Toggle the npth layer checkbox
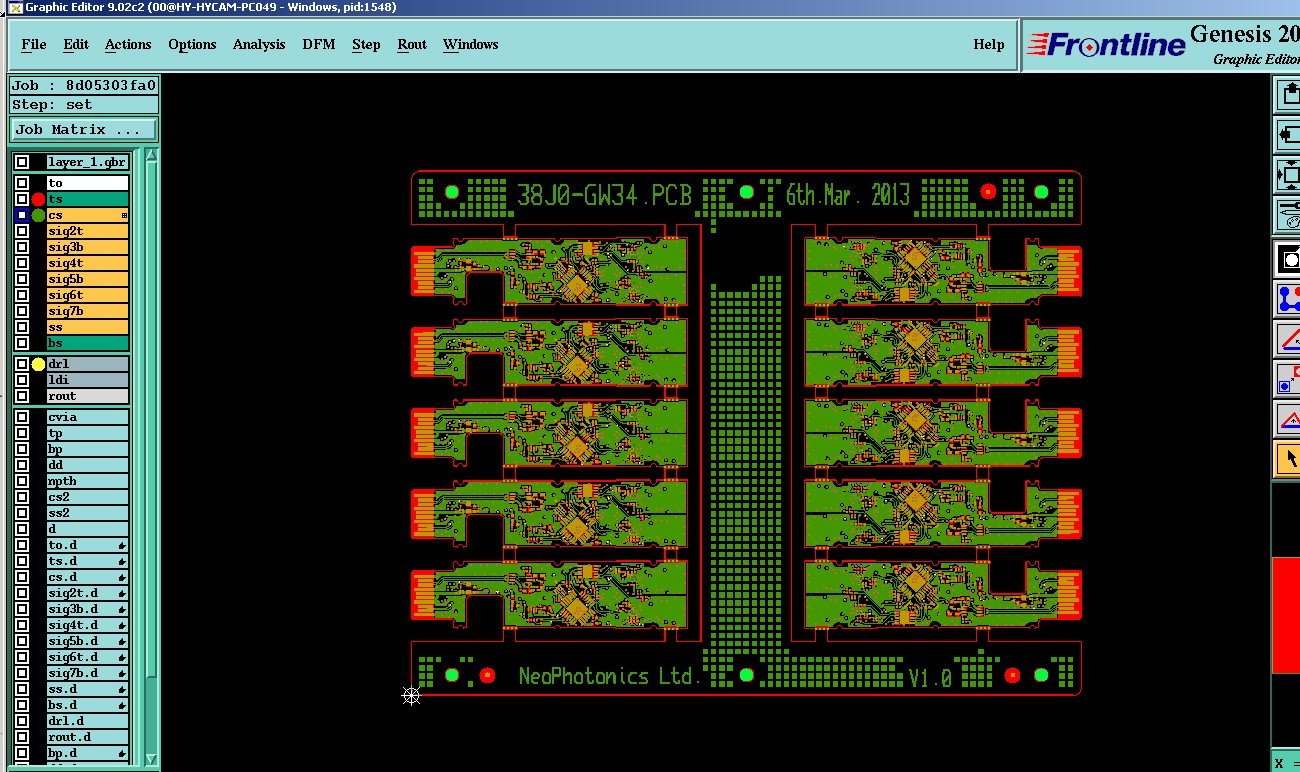Screen dimensions: 1300x772 [22, 481]
